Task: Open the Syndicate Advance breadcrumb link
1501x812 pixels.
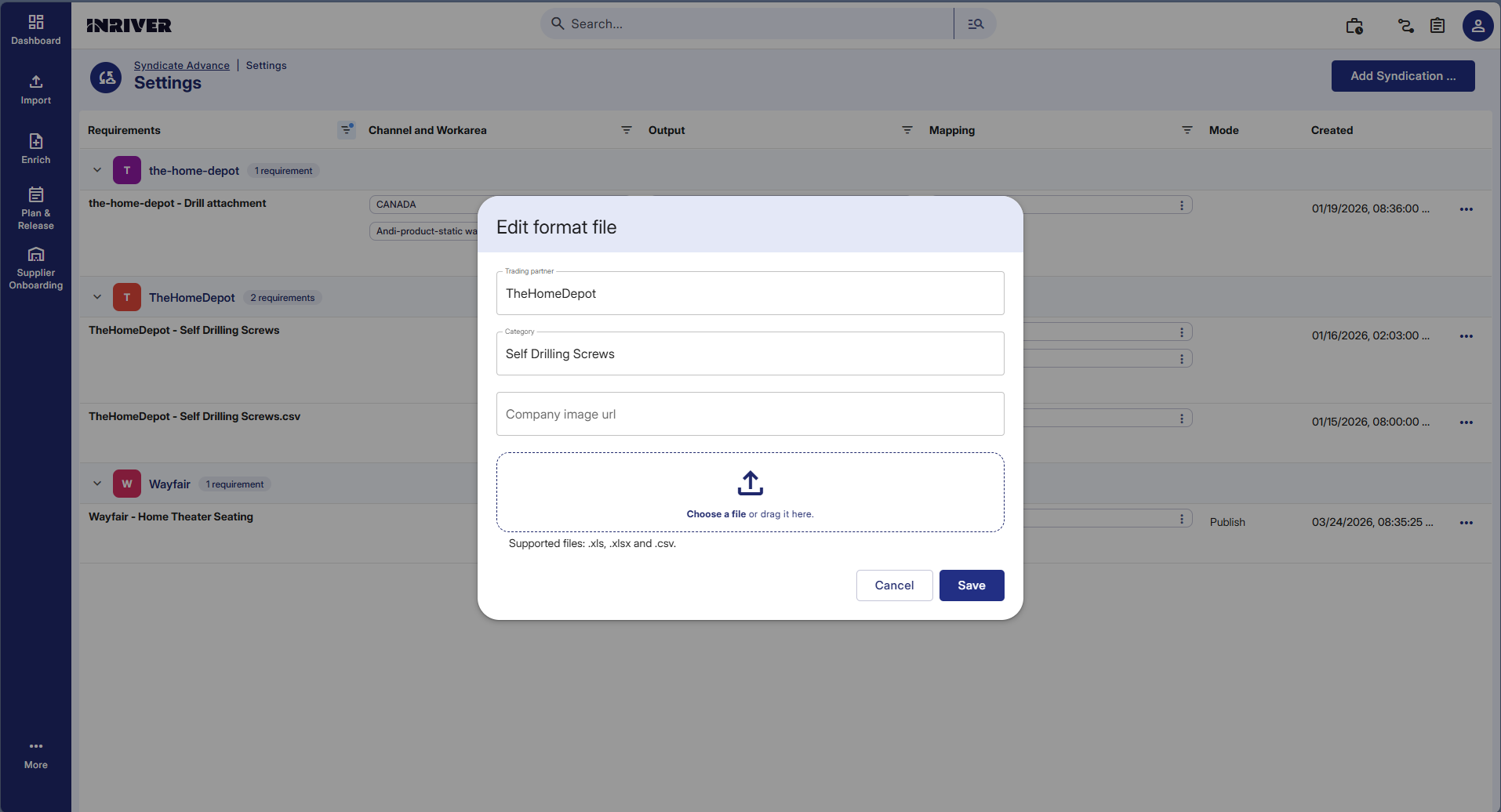Action: (x=182, y=66)
